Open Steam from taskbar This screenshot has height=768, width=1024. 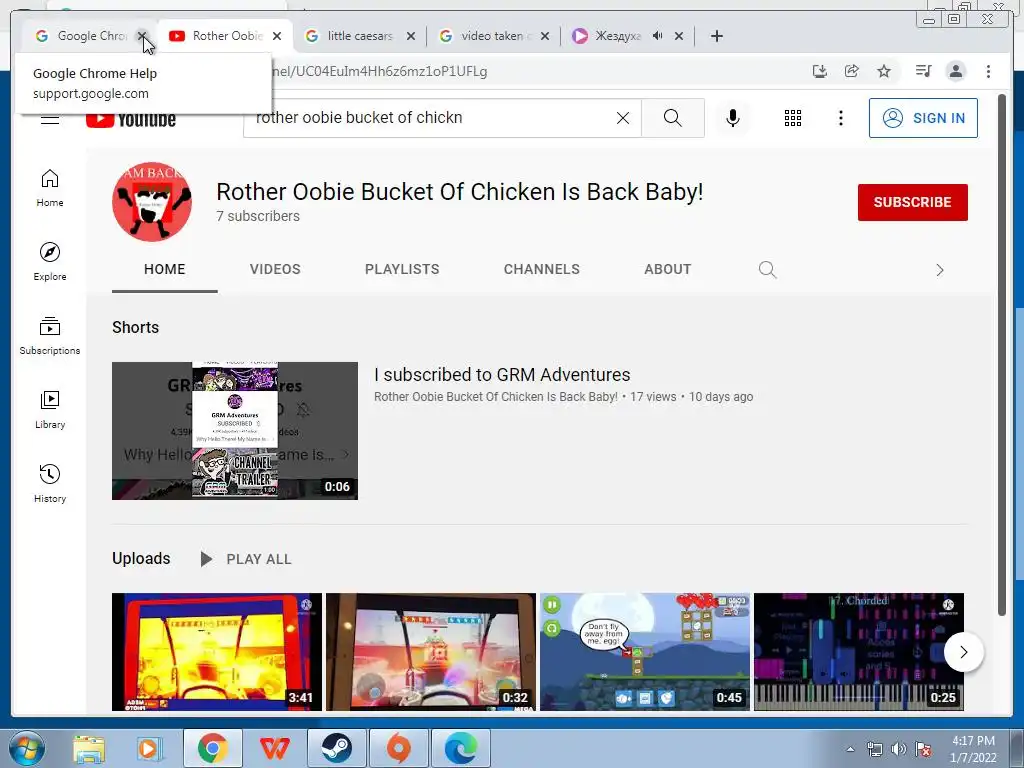coord(336,748)
